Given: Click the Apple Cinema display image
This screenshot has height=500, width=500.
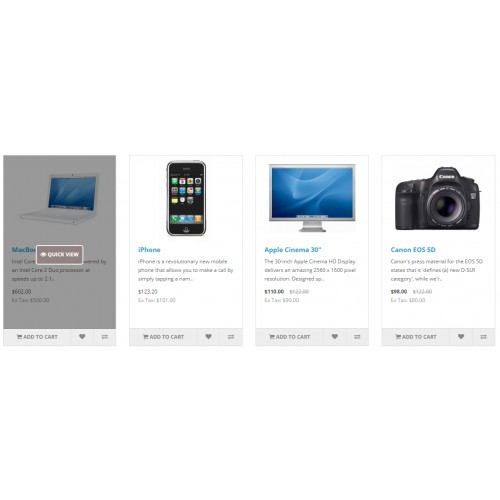Looking at the screenshot, I should [x=312, y=198].
